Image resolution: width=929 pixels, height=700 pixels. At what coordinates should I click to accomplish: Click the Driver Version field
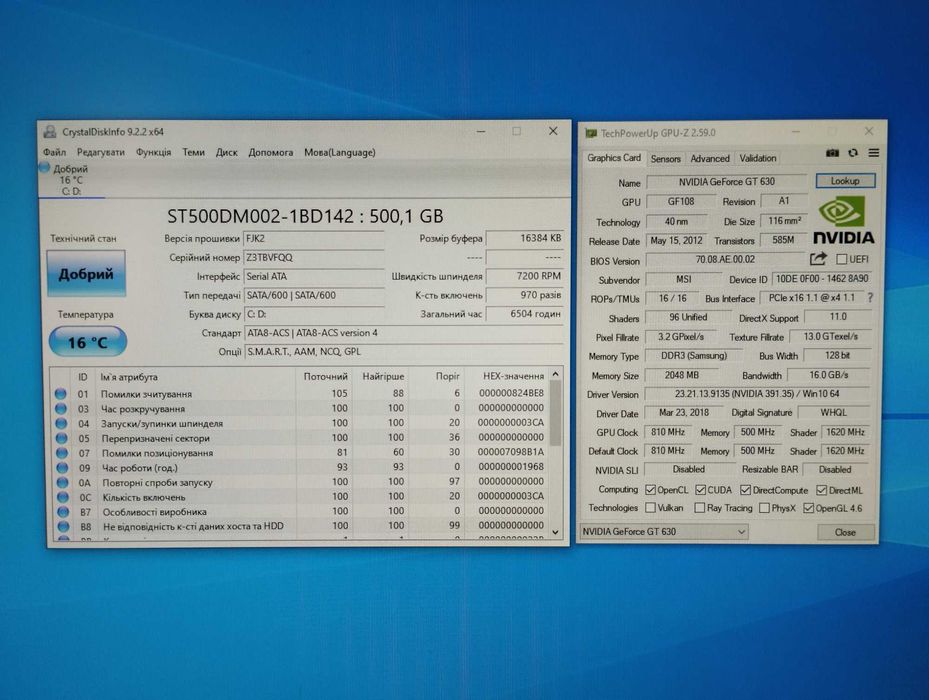coord(757,394)
